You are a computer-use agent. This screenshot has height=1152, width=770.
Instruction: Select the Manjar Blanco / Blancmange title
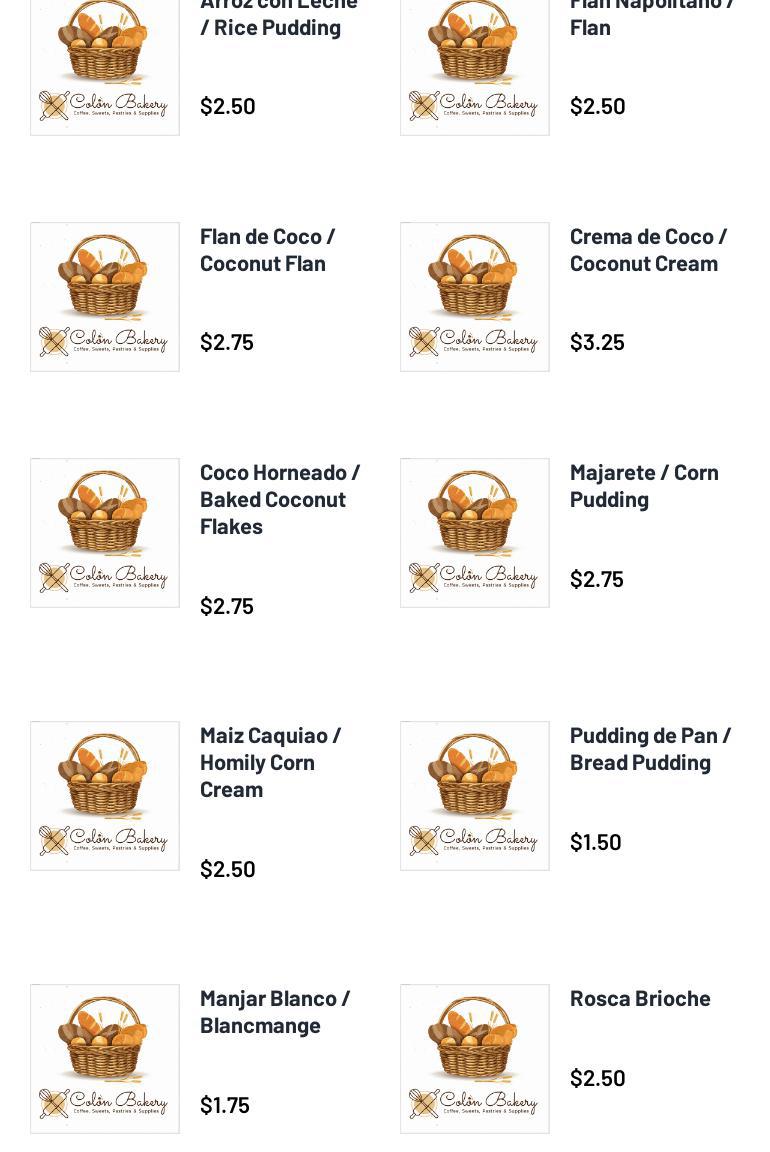tap(275, 1011)
